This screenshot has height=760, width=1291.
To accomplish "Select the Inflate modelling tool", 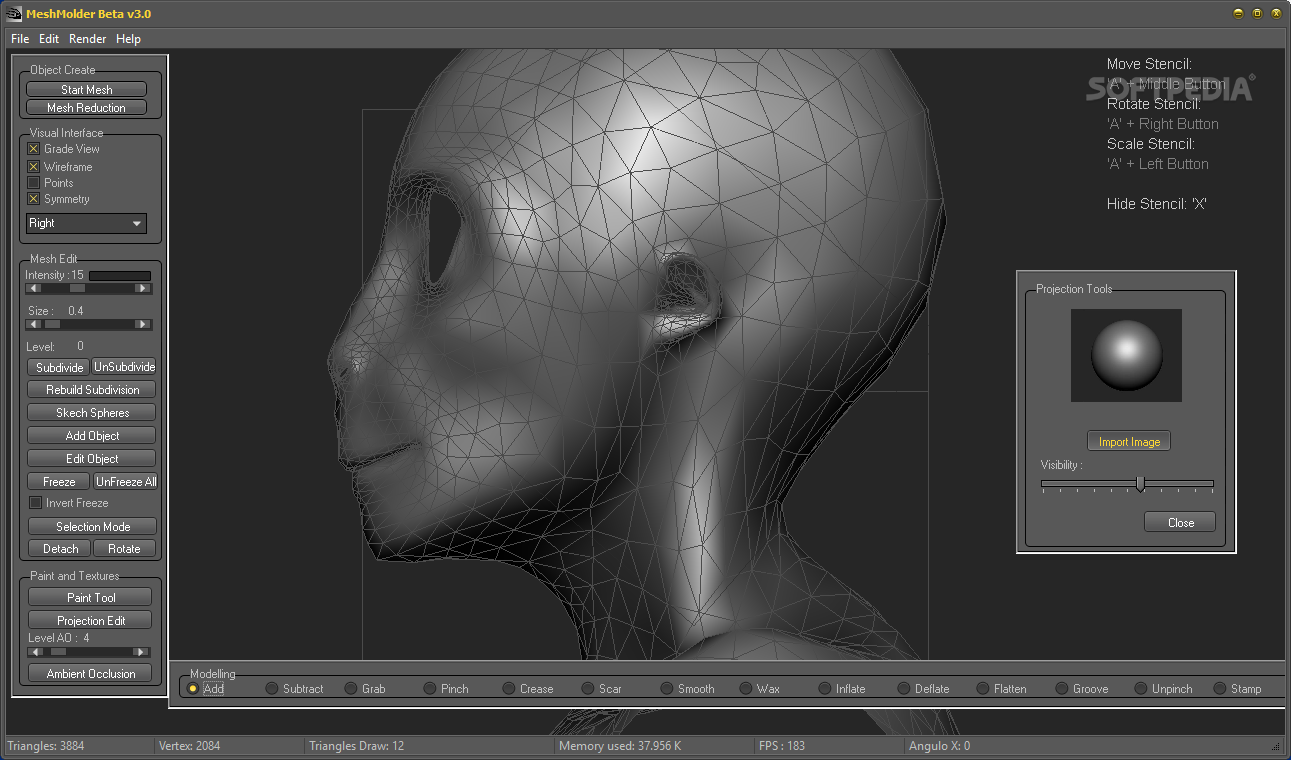I will (825, 688).
